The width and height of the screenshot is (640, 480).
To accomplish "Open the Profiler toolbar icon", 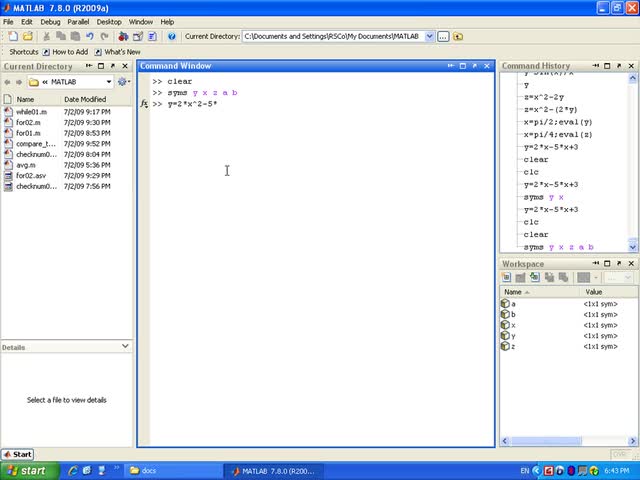I will [152, 36].
